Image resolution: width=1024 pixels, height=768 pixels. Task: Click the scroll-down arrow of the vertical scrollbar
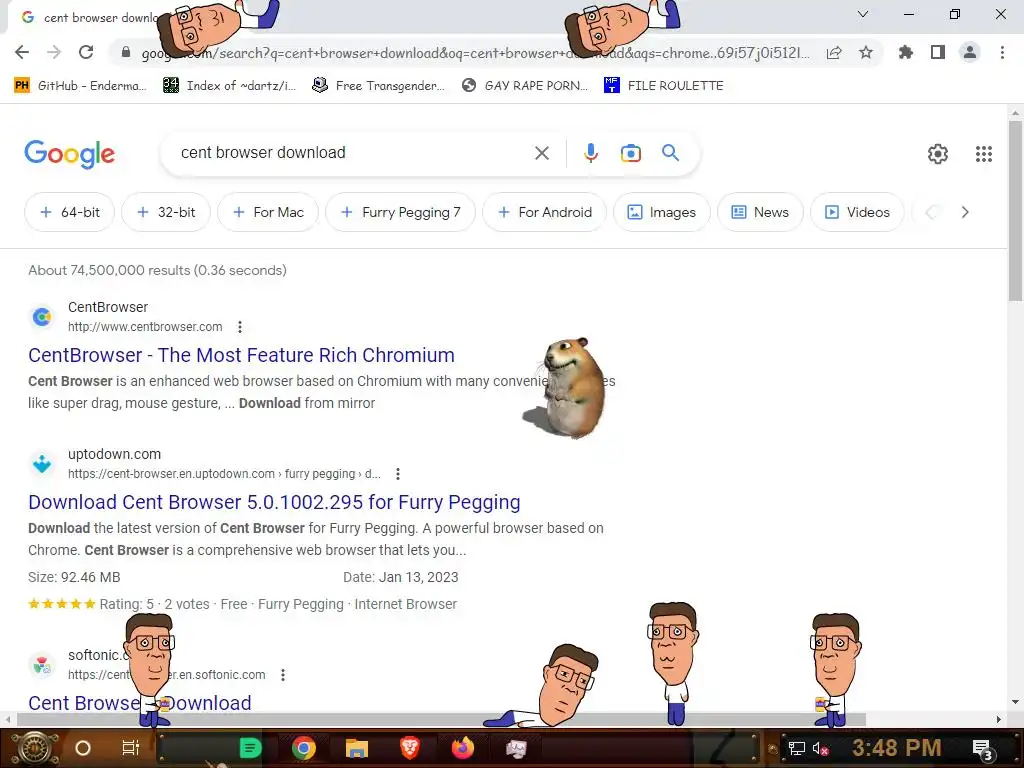point(1016,703)
